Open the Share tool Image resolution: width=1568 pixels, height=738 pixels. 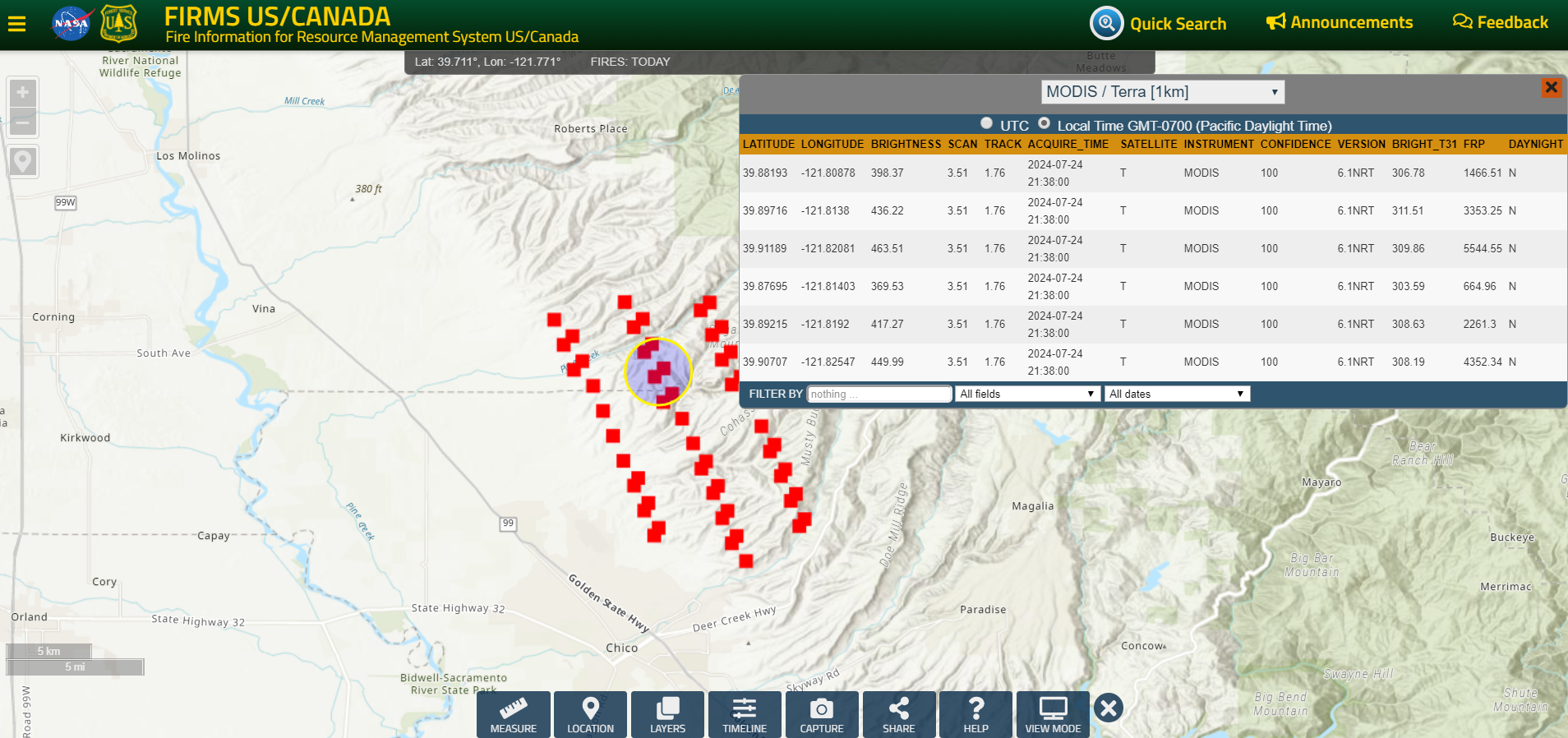(x=899, y=714)
